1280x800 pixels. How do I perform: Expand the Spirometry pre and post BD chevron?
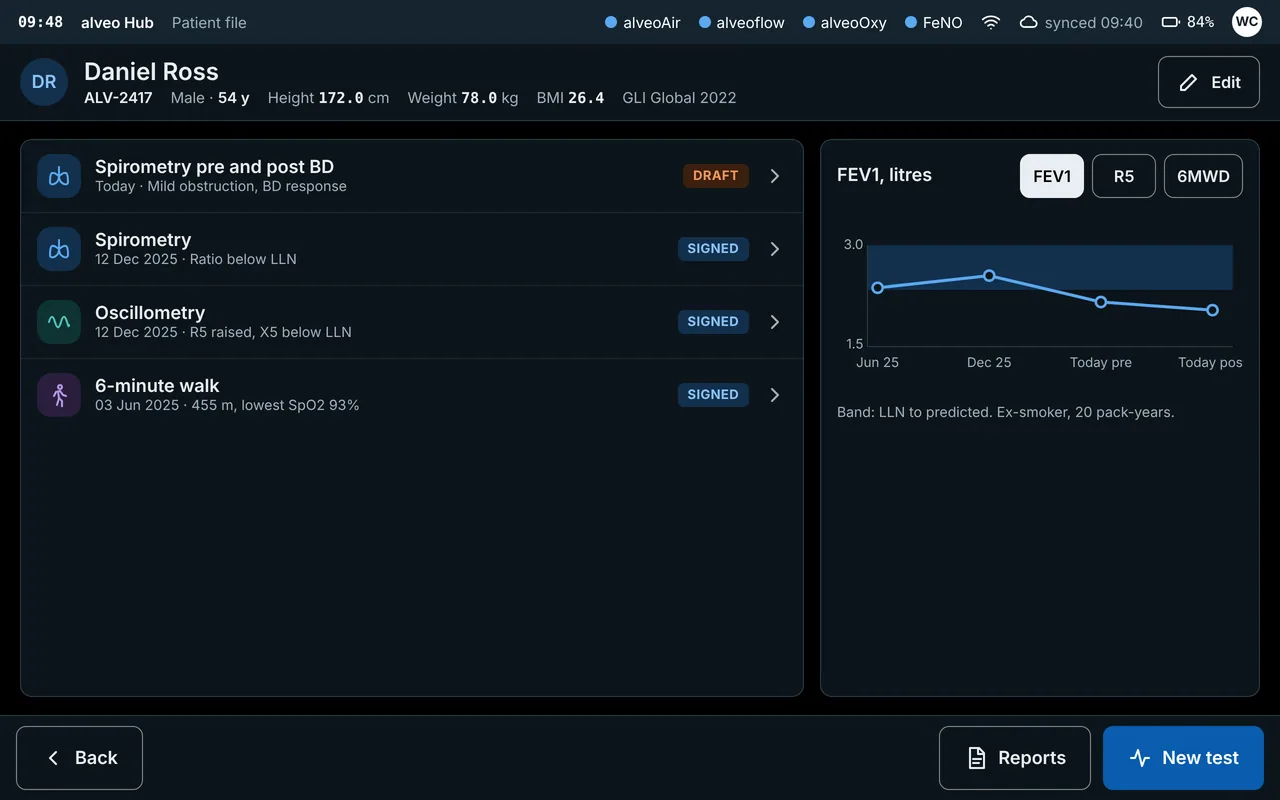[x=775, y=176]
